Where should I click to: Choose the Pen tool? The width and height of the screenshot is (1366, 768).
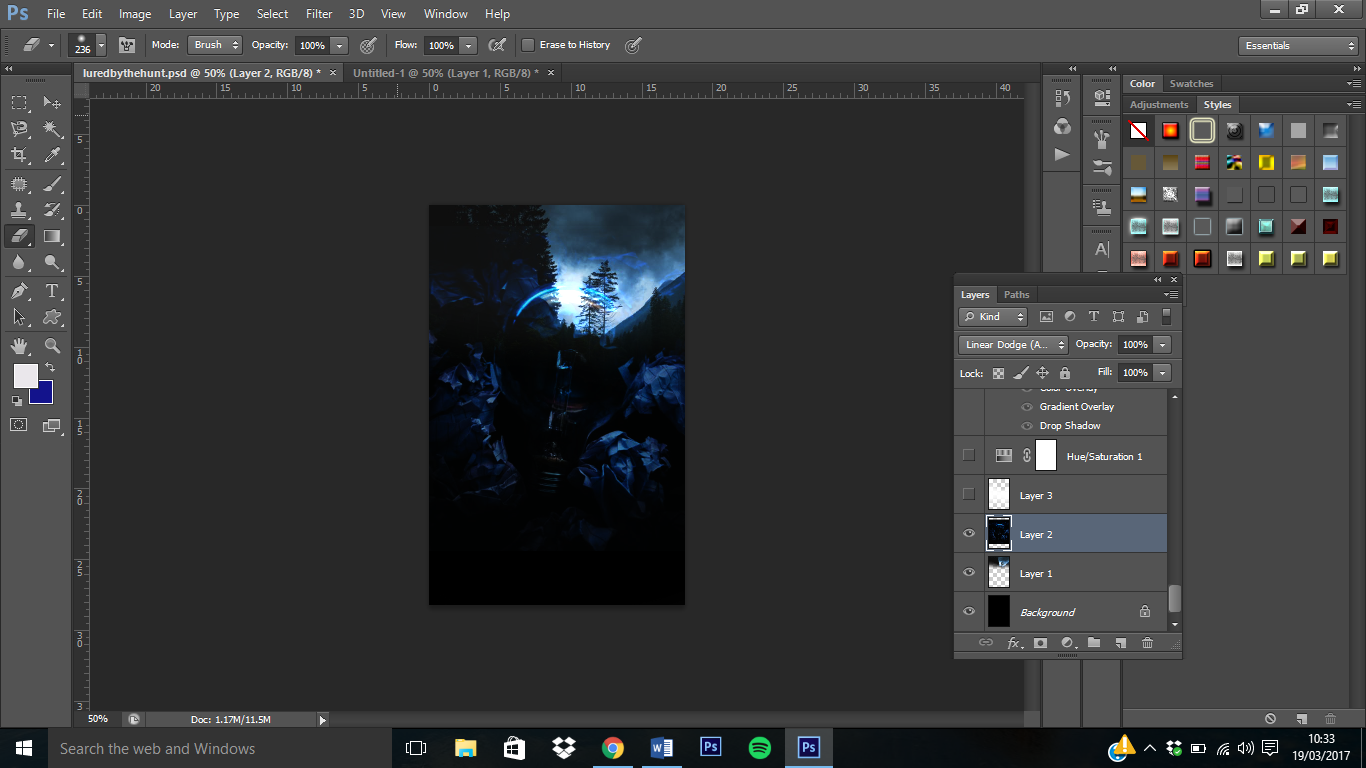coord(19,291)
